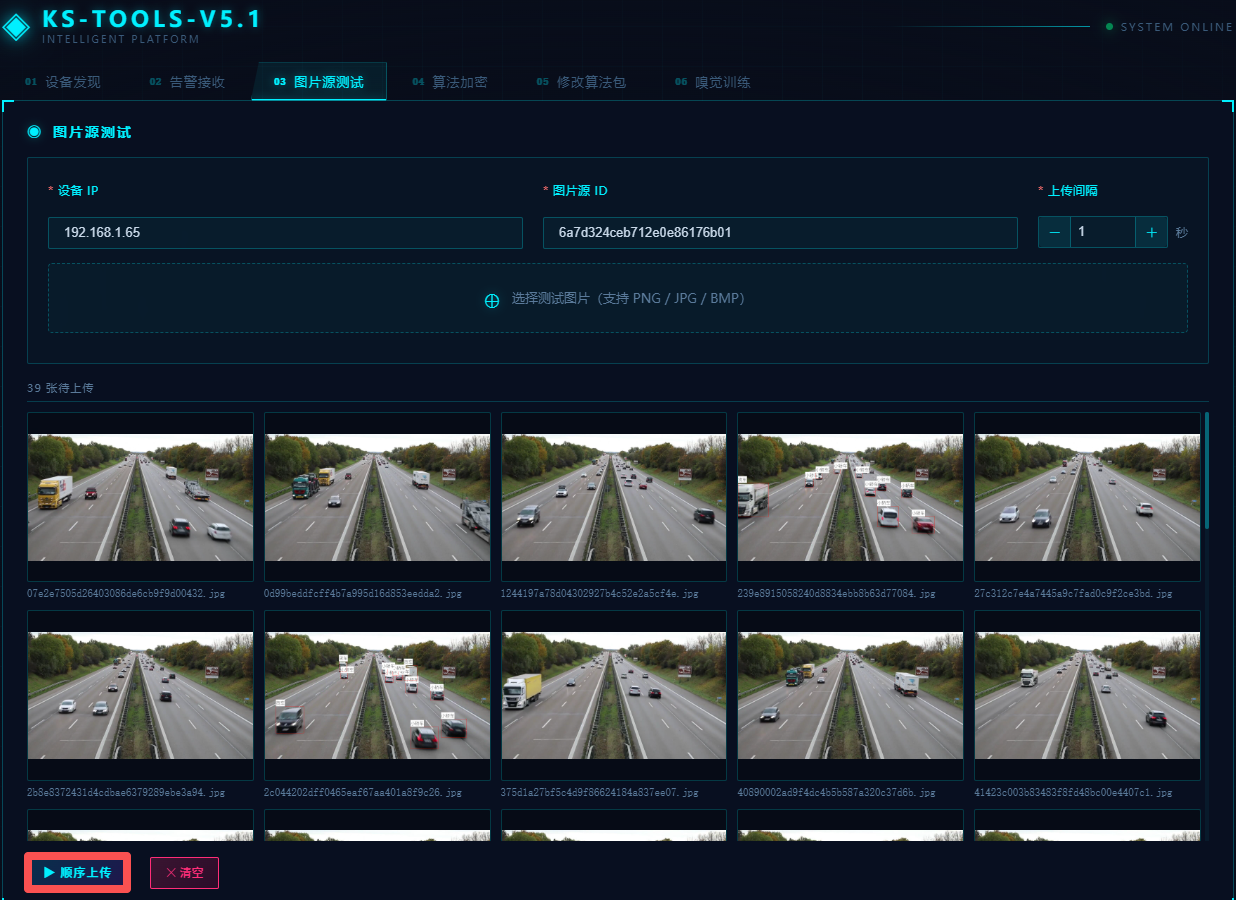
Task: Click the 图片源测试 section heading icon
Action: (34, 132)
